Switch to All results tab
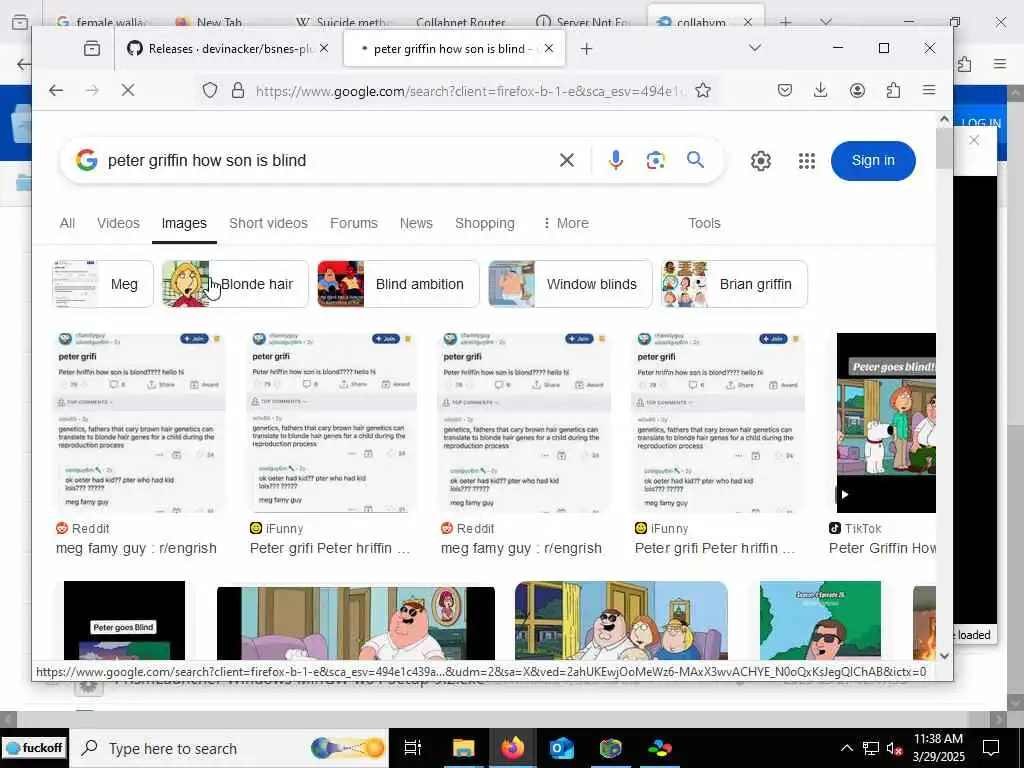The width and height of the screenshot is (1024, 768). coord(67,223)
